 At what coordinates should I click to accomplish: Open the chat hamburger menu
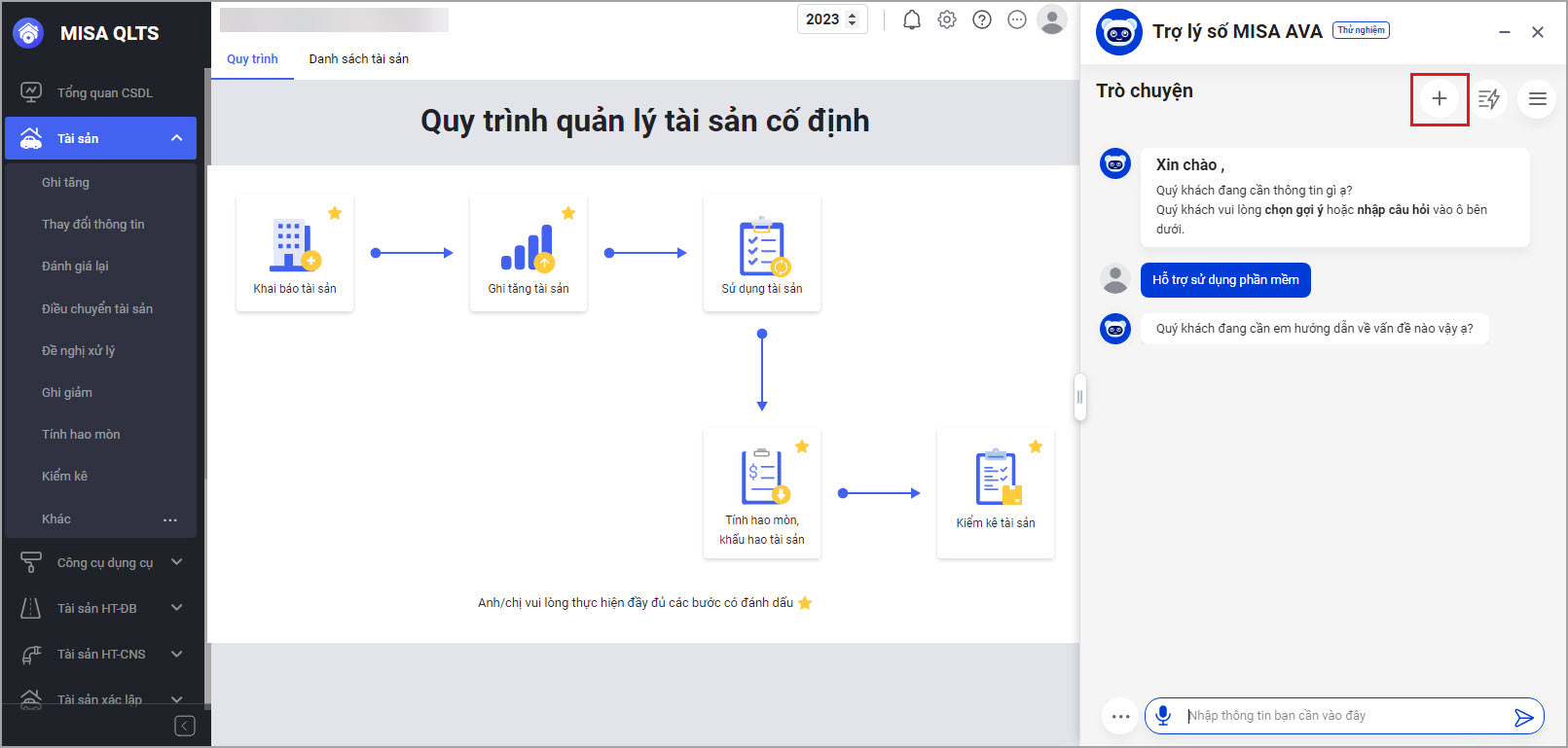(1537, 98)
